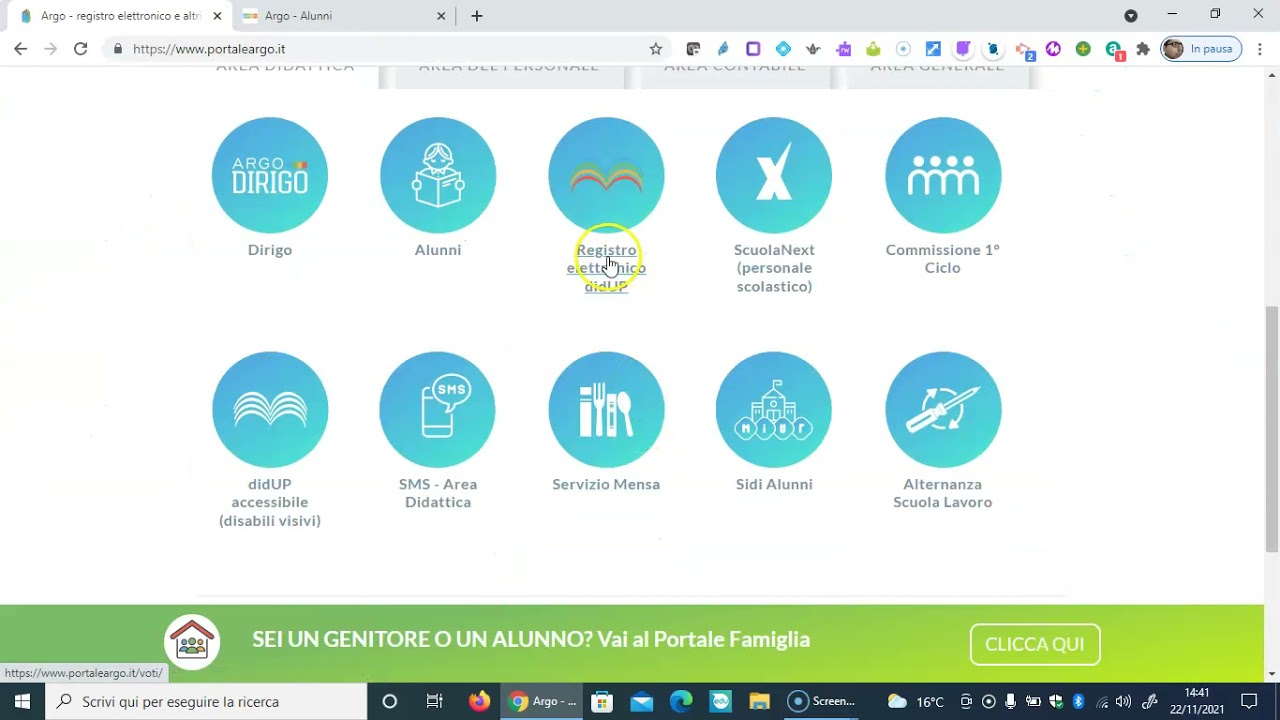The height and width of the screenshot is (720, 1280).
Task: Open a new browser tab
Action: pos(477,16)
